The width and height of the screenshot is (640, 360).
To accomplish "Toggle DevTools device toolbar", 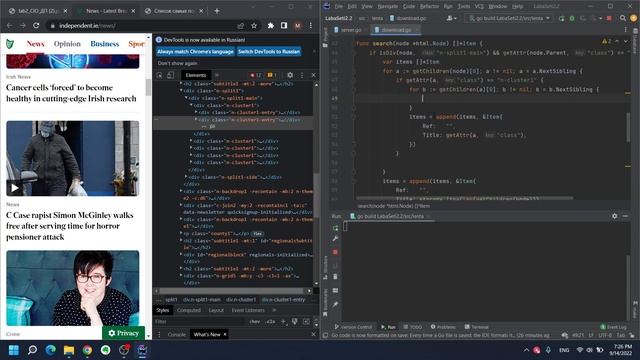I will (x=170, y=75).
